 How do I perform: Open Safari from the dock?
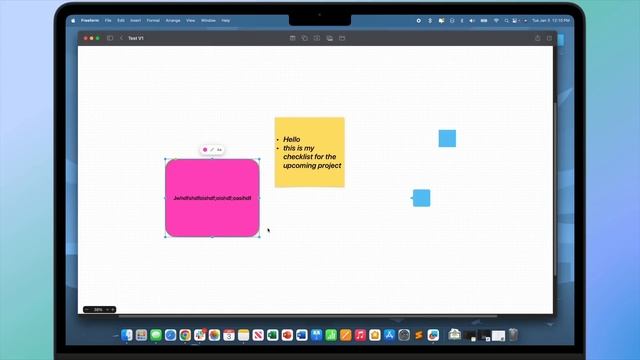pos(171,335)
